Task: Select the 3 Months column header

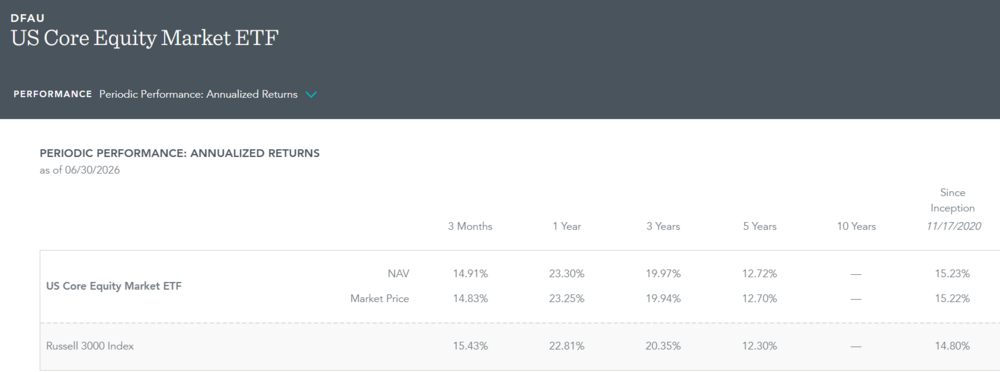Action: [470, 227]
